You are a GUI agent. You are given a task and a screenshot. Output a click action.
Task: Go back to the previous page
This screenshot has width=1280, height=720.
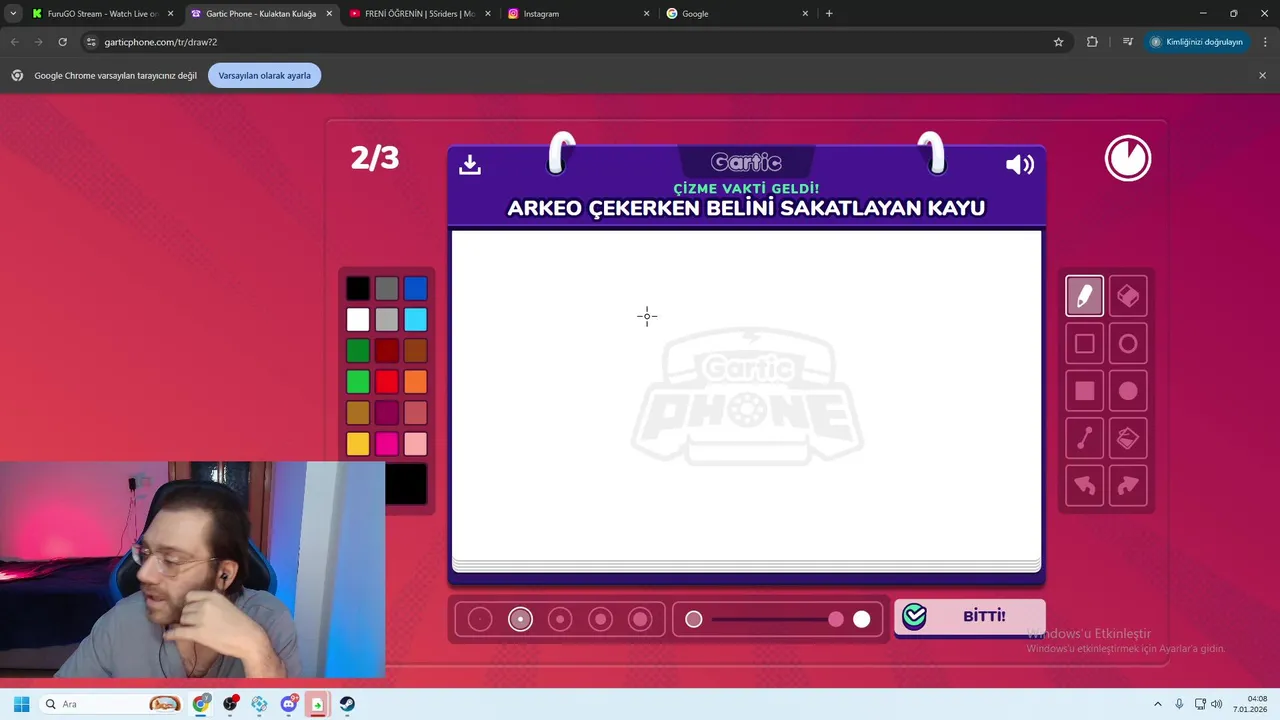(x=14, y=42)
